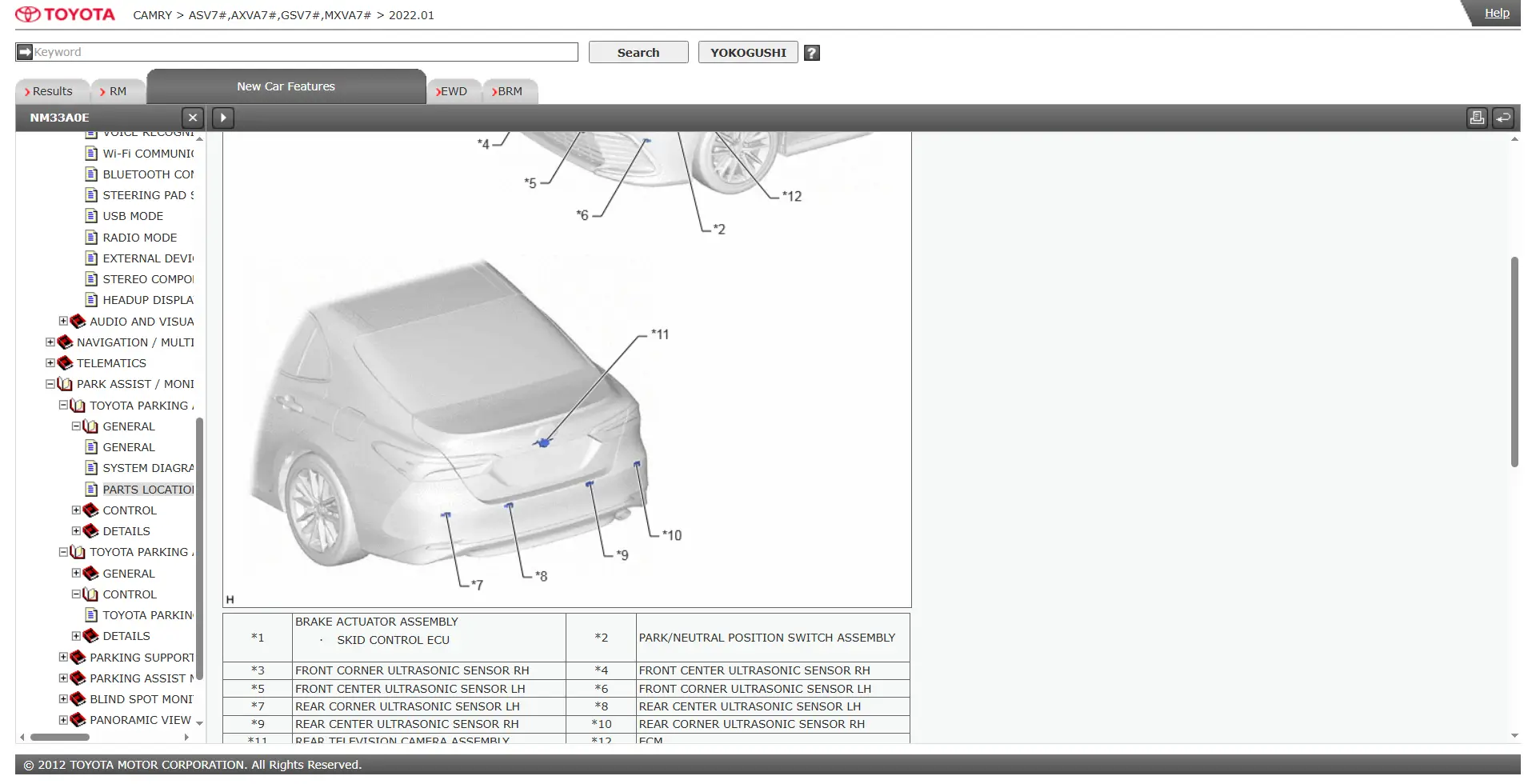Open the HEADUP DISPLAY tree entry
The width and height of the screenshot is (1536, 784).
pyautogui.click(x=148, y=299)
